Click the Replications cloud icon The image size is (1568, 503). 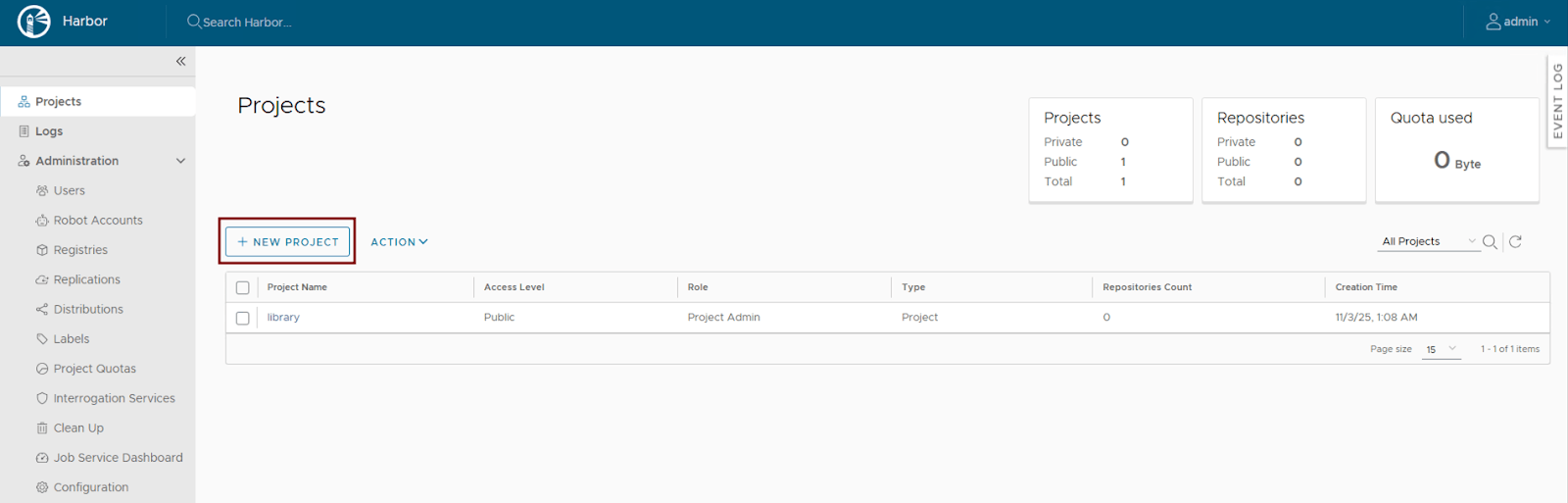tap(42, 279)
